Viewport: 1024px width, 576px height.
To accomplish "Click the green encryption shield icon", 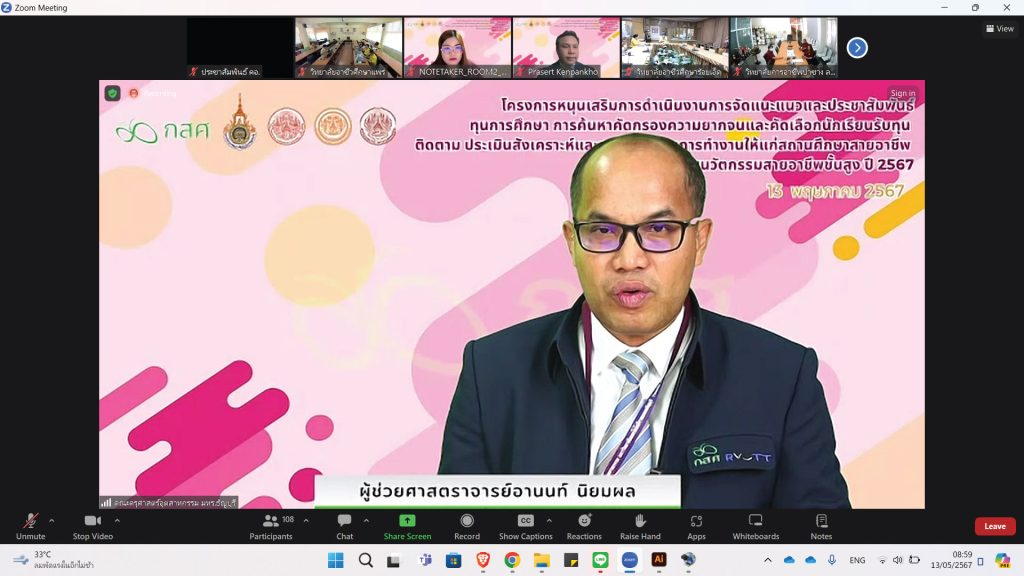I will point(112,93).
